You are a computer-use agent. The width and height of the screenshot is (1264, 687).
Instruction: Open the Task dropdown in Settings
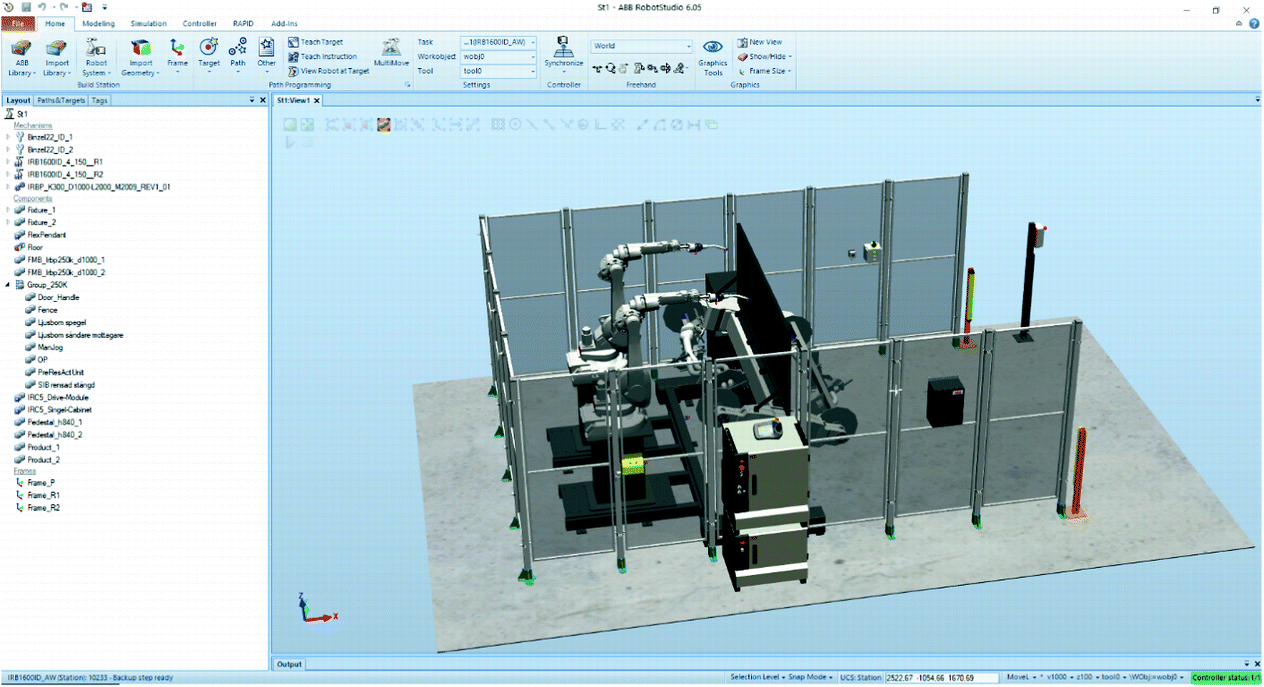click(499, 42)
